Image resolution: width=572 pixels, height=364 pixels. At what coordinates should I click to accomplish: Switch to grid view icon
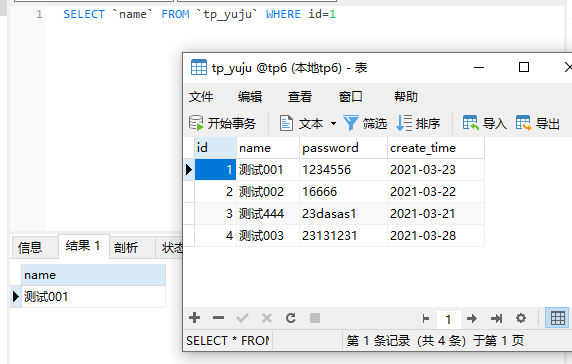coord(557,318)
